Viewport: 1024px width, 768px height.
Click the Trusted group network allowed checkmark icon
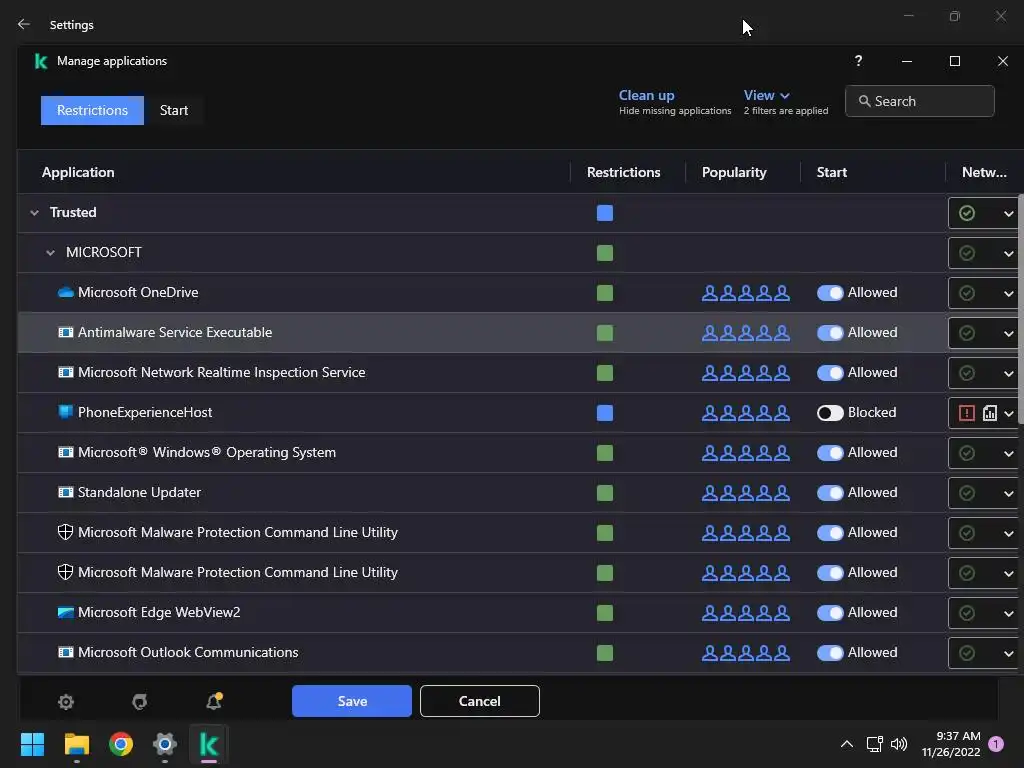(967, 213)
